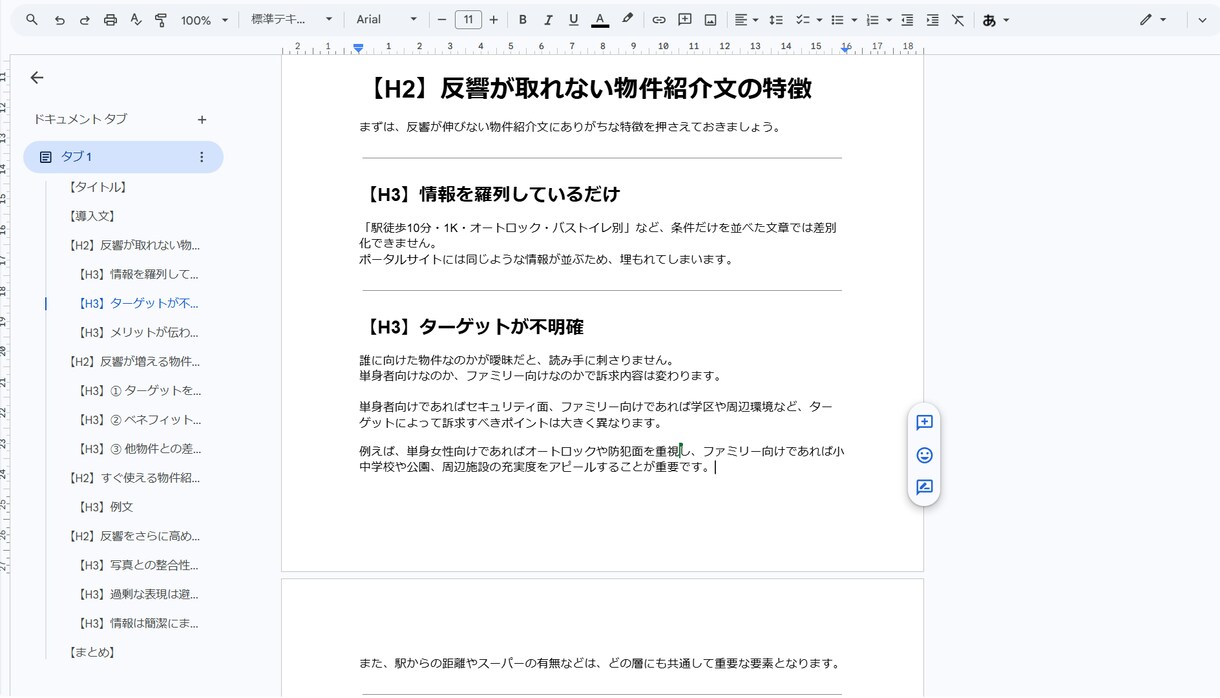The height and width of the screenshot is (698, 1220).
Task: Jump to outline heading 【H2】反響が取れない物…
Action: (134, 245)
